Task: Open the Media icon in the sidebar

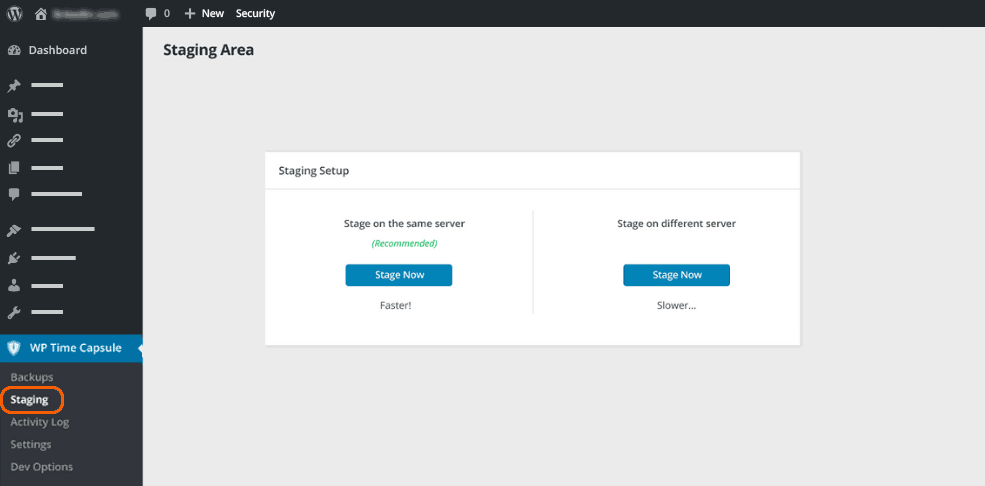Action: click(15, 115)
